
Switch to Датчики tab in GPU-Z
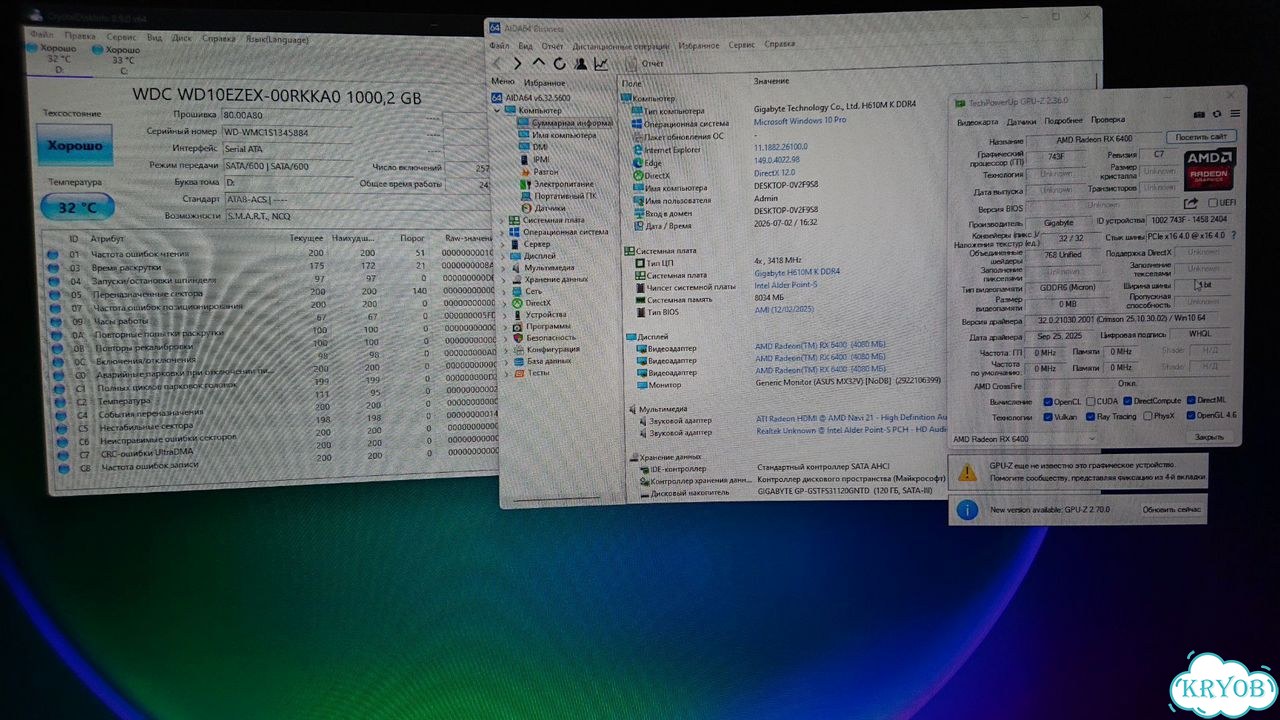click(x=1021, y=122)
